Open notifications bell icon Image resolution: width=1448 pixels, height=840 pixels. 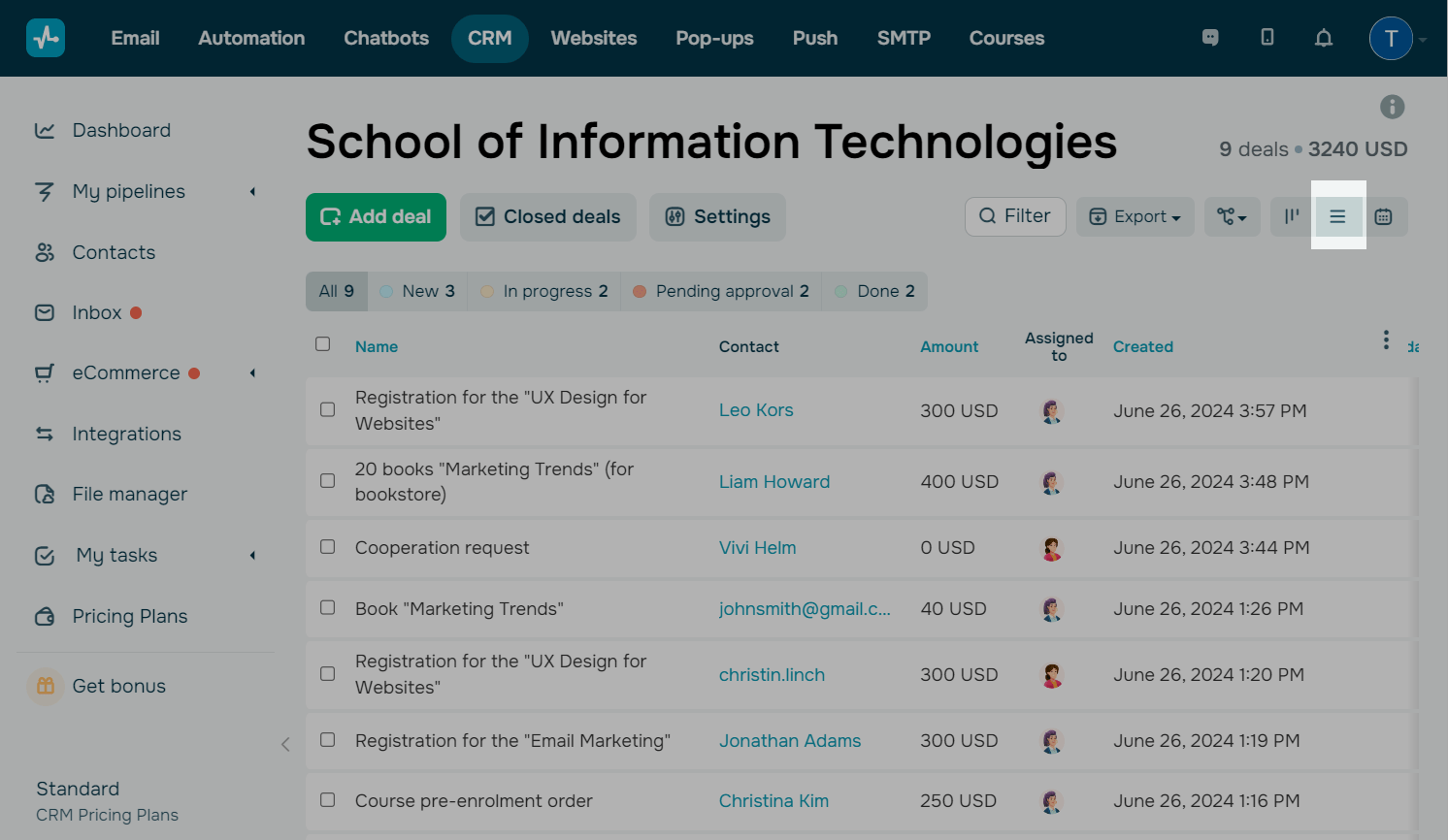[1323, 38]
